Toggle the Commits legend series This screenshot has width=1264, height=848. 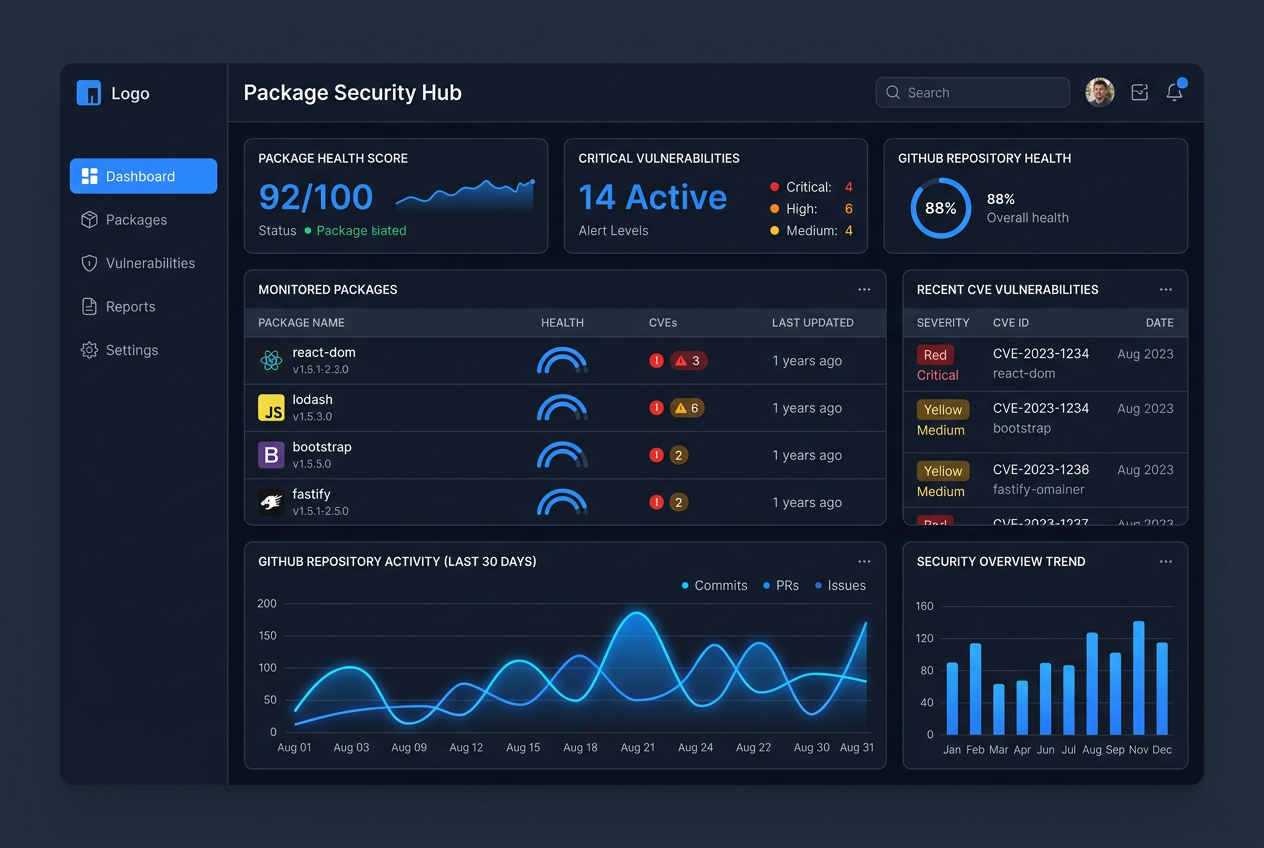coord(714,586)
